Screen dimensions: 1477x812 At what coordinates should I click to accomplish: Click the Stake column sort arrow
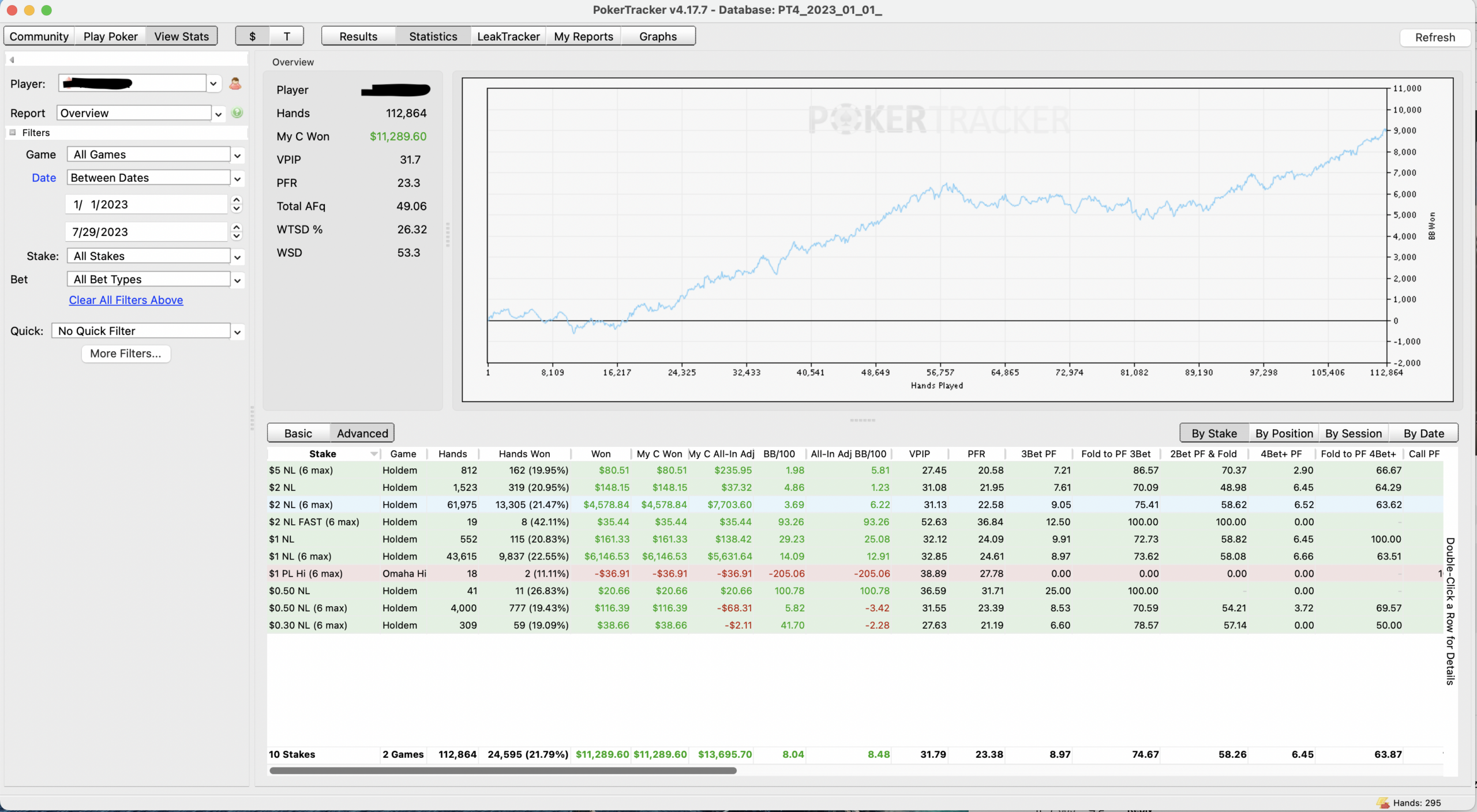[374, 454]
